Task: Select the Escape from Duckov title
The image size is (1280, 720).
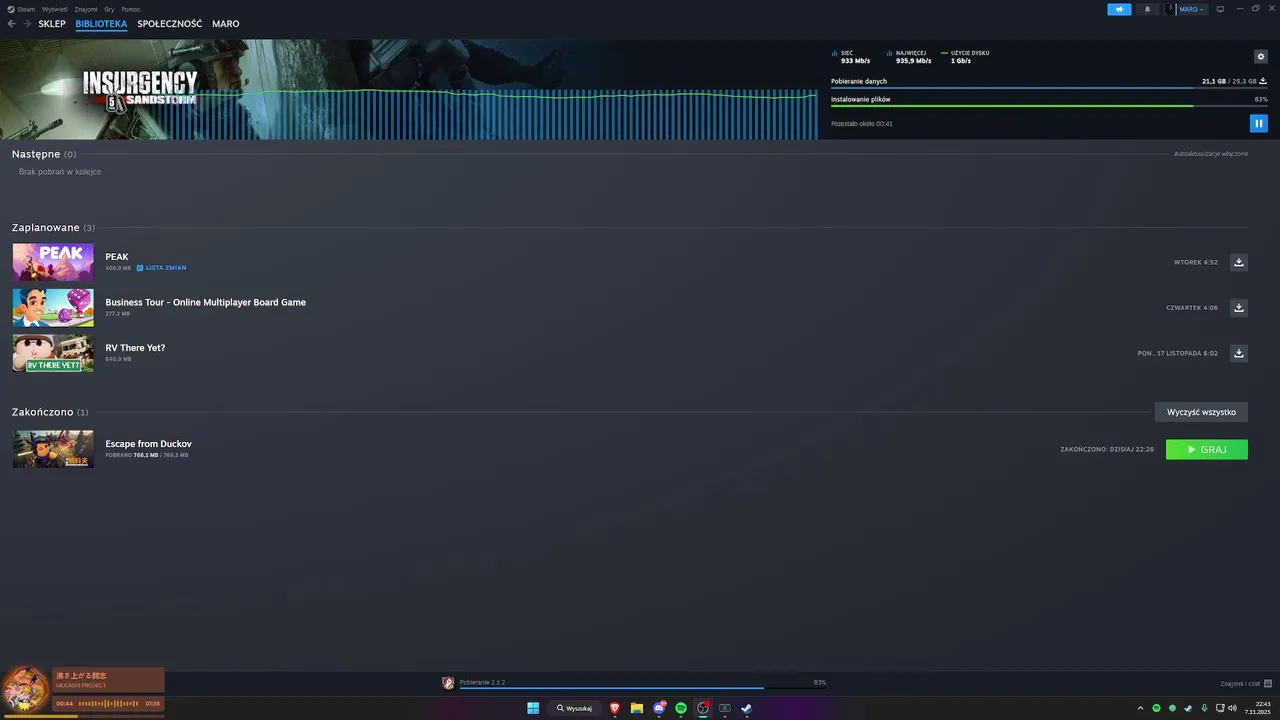Action: pos(149,444)
